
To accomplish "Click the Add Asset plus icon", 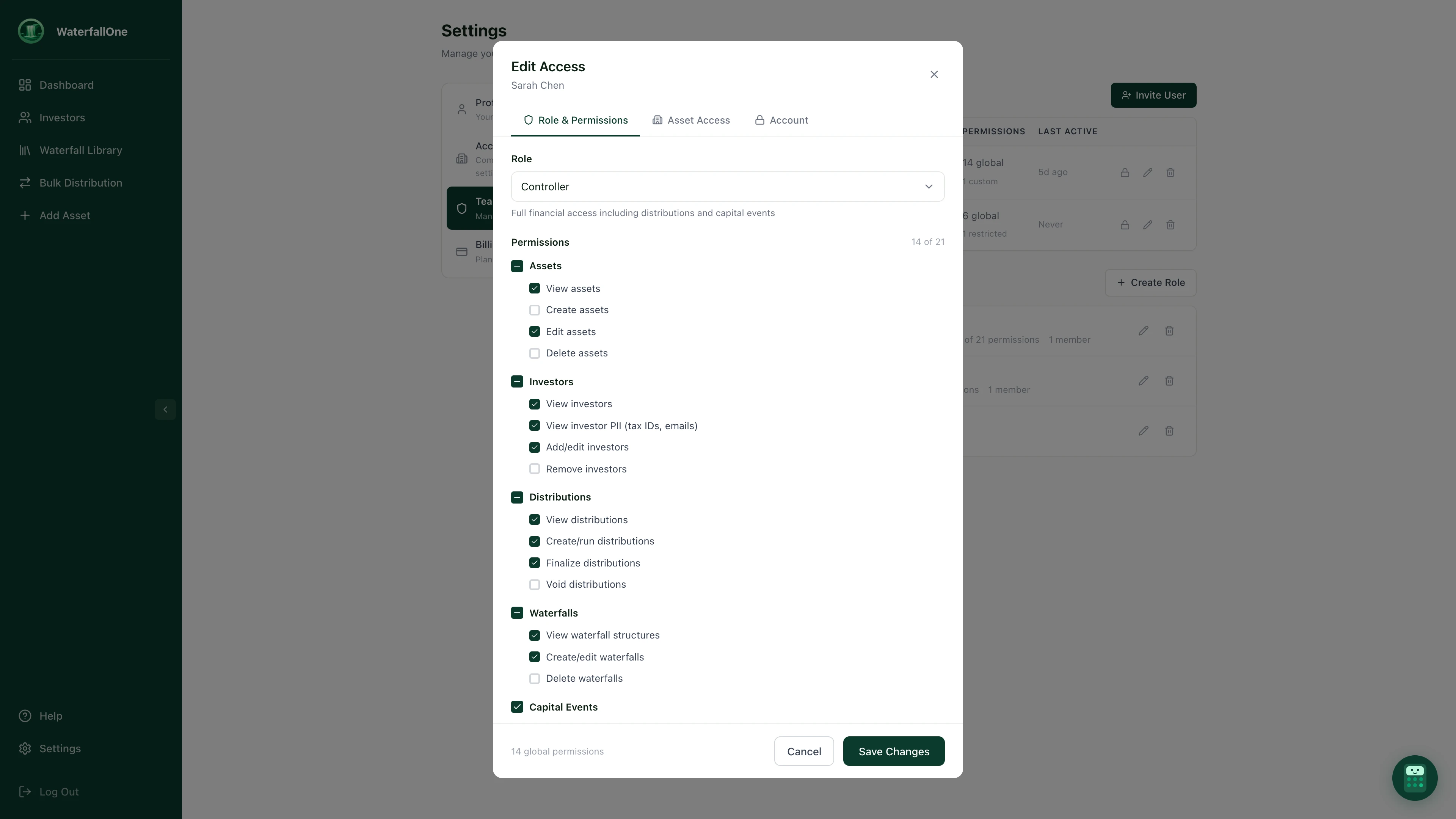I will pyautogui.click(x=25, y=215).
